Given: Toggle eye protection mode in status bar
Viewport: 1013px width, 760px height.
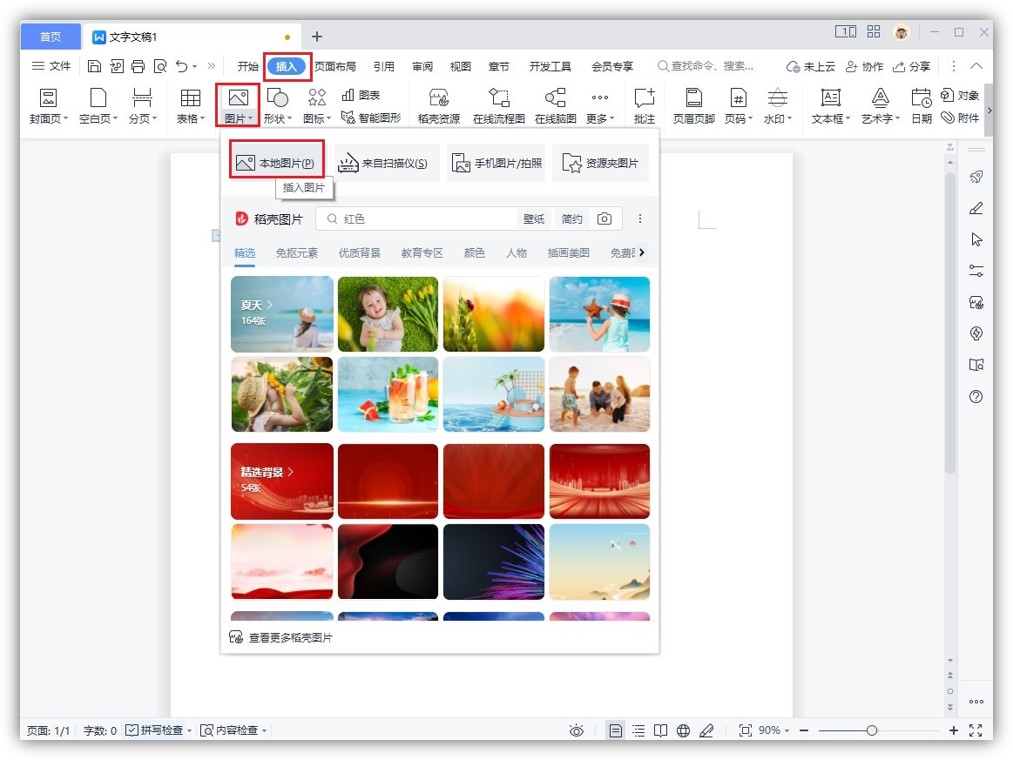Looking at the screenshot, I should (576, 731).
